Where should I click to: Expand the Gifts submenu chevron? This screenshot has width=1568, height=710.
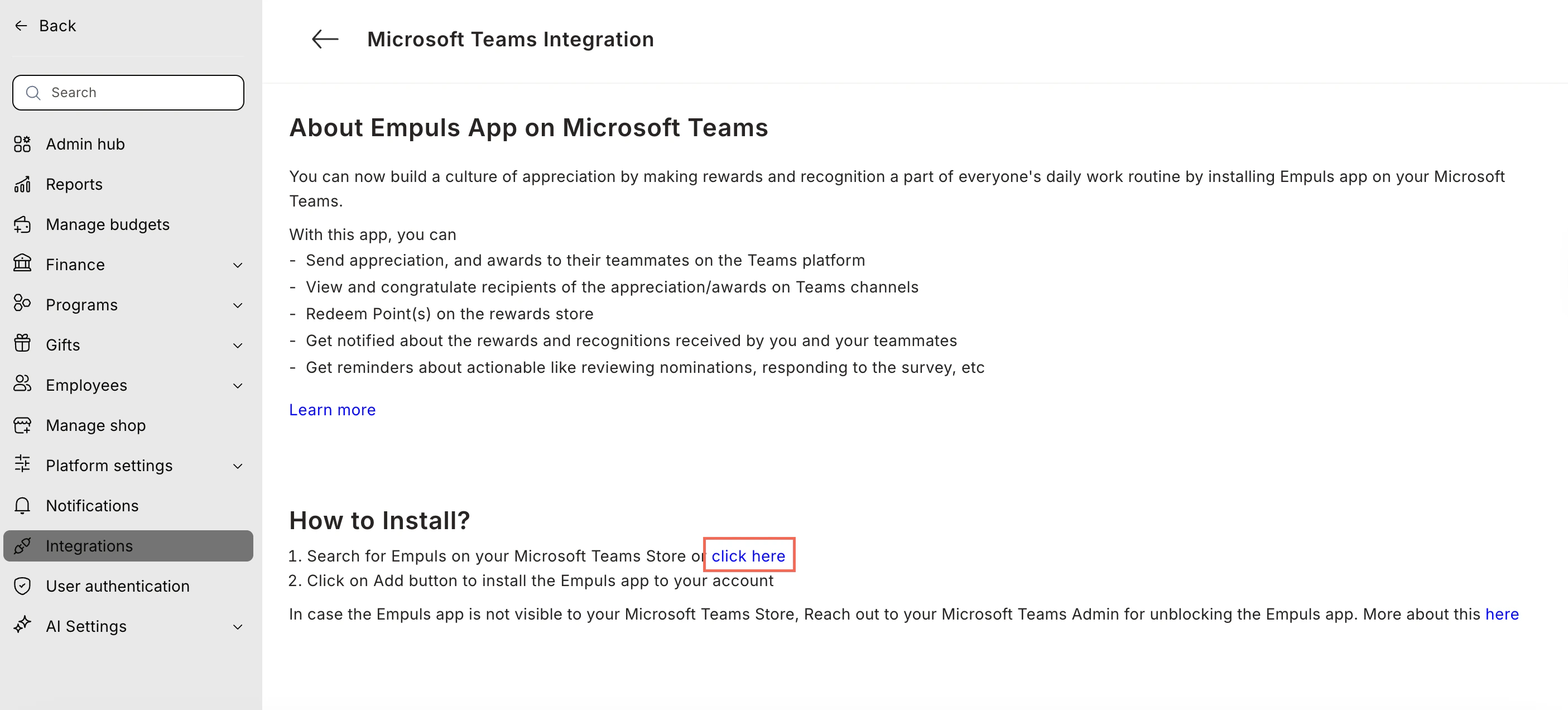238,346
